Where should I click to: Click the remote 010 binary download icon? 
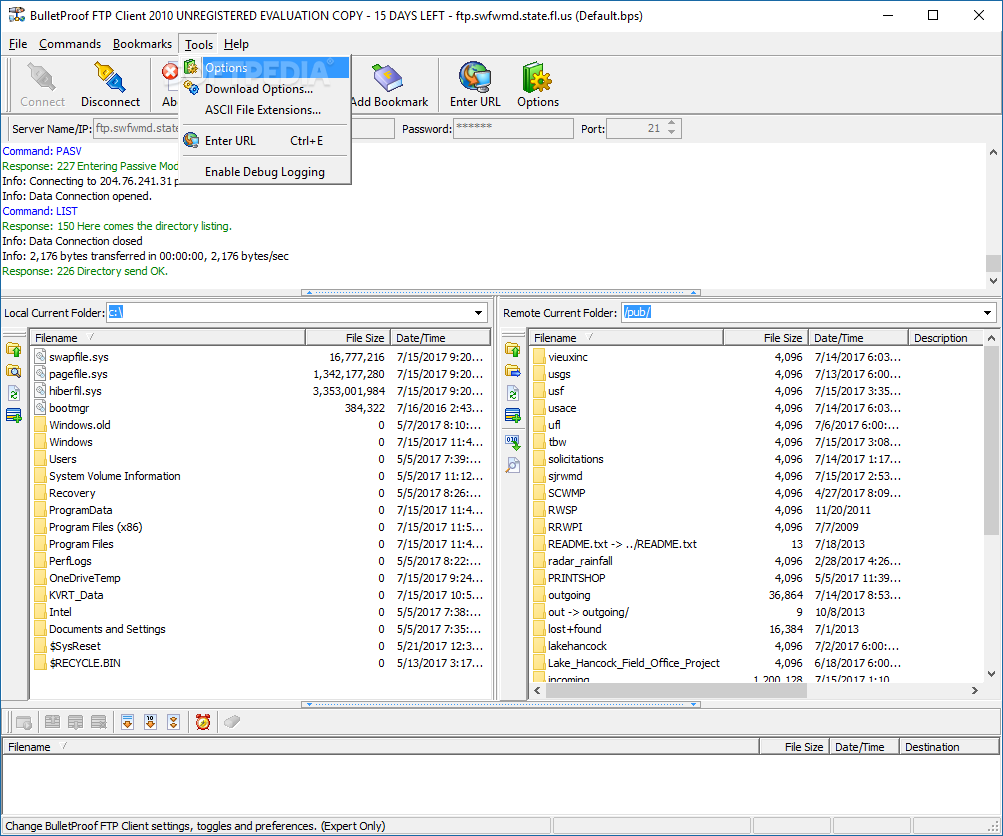tap(512, 443)
